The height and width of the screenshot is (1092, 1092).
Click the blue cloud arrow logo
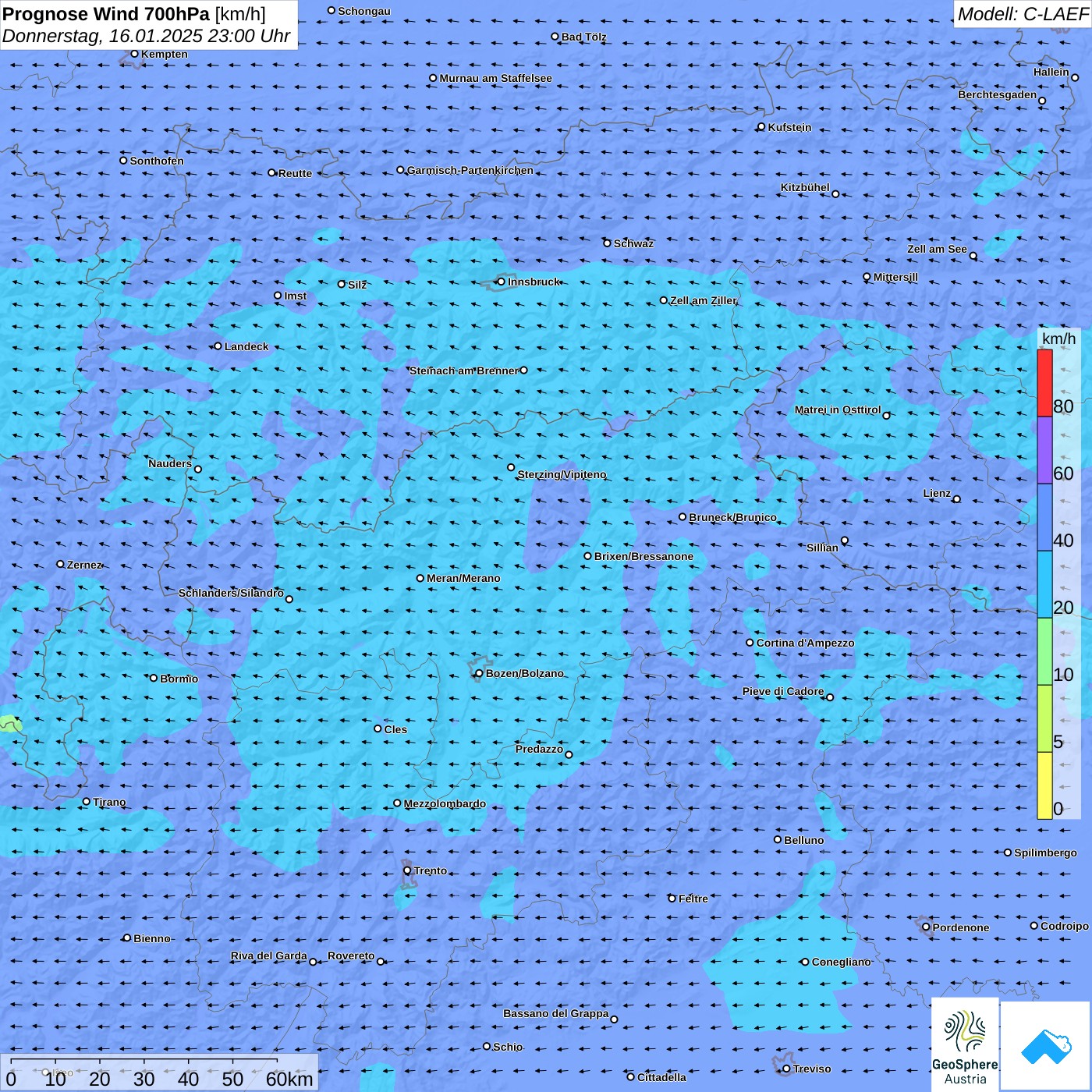point(1046,1045)
